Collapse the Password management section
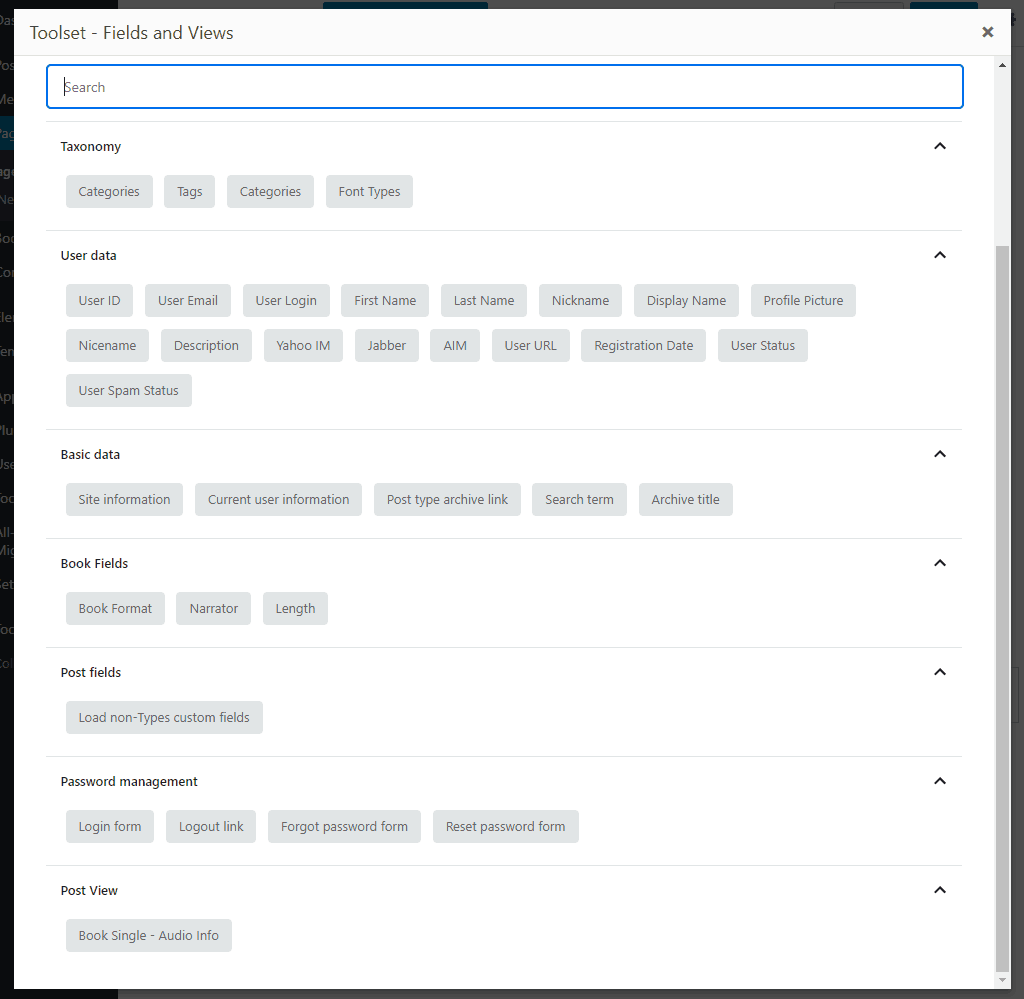The width and height of the screenshot is (1024, 999). 939,781
